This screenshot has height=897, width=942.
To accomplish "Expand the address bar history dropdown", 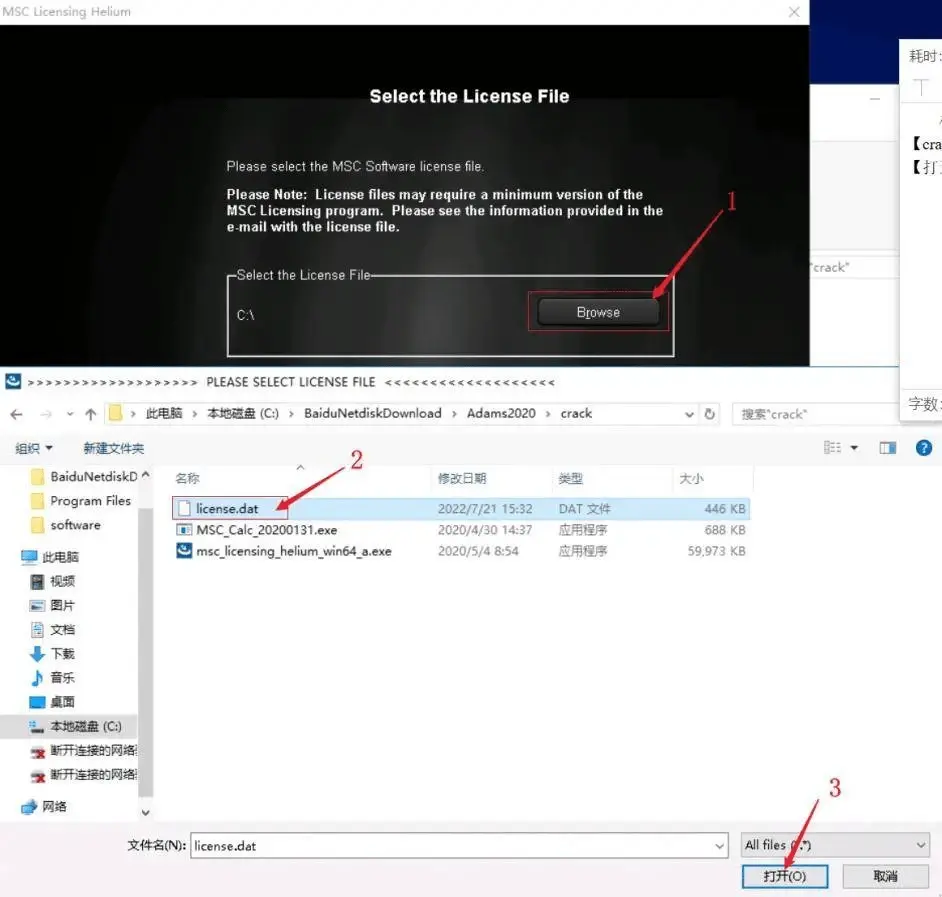I will pos(689,414).
